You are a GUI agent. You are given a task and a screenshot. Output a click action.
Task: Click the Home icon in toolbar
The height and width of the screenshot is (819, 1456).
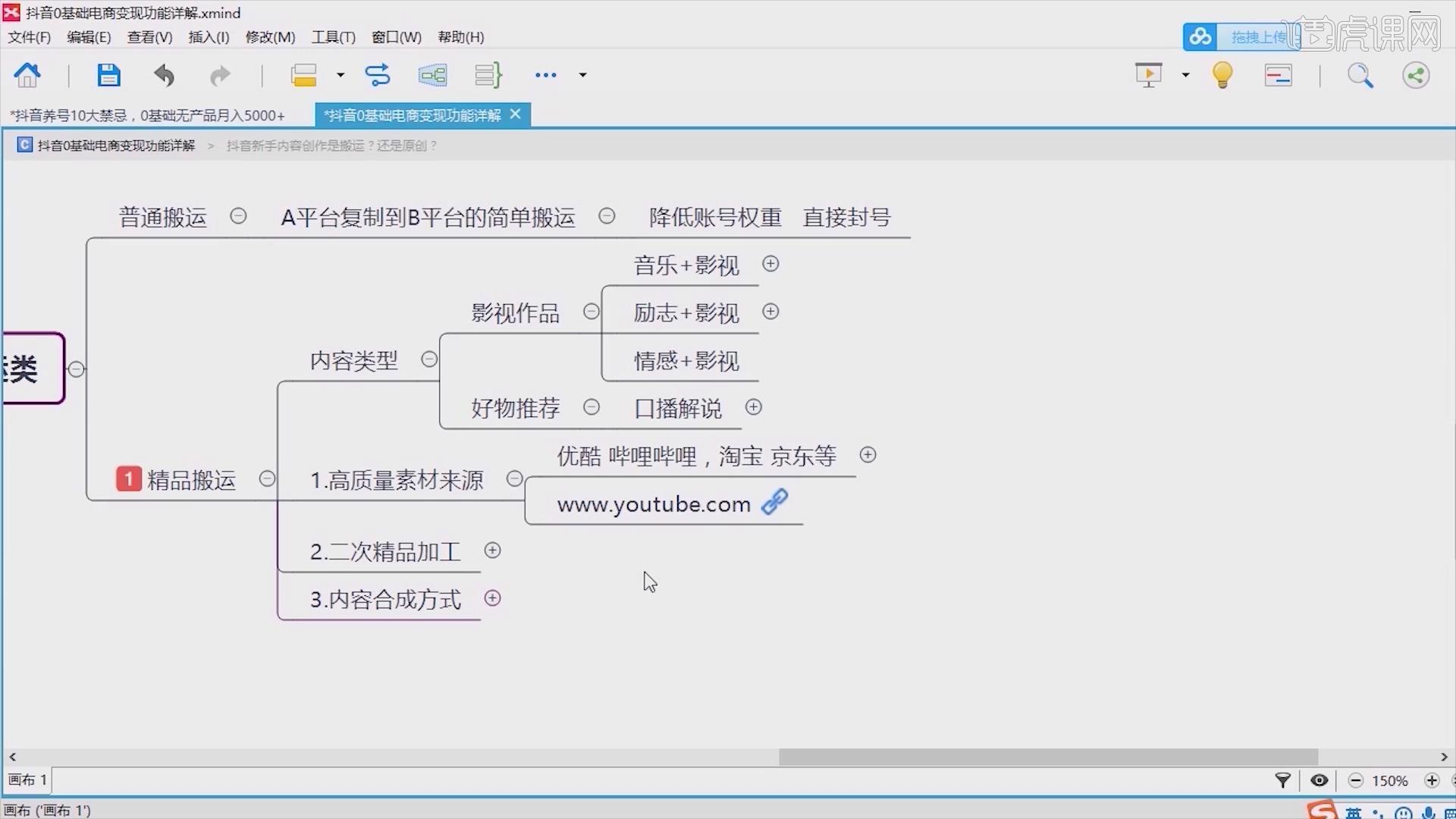click(x=27, y=75)
